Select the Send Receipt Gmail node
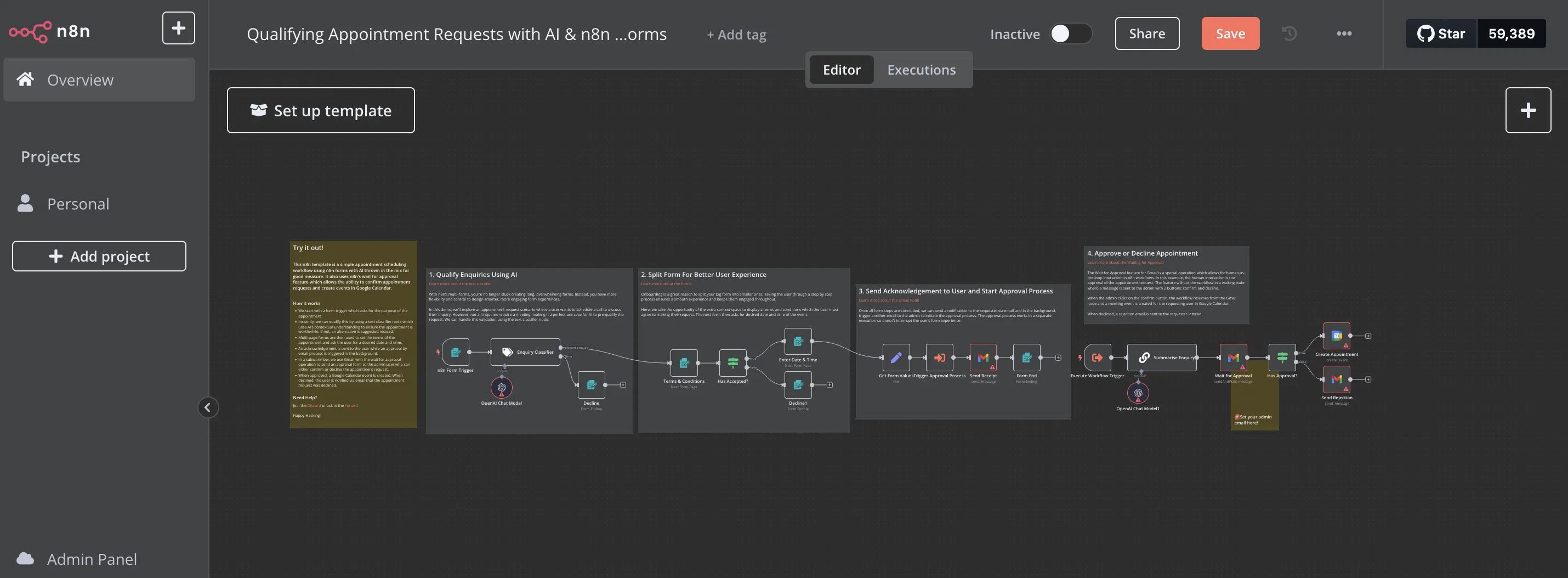 coord(983,358)
